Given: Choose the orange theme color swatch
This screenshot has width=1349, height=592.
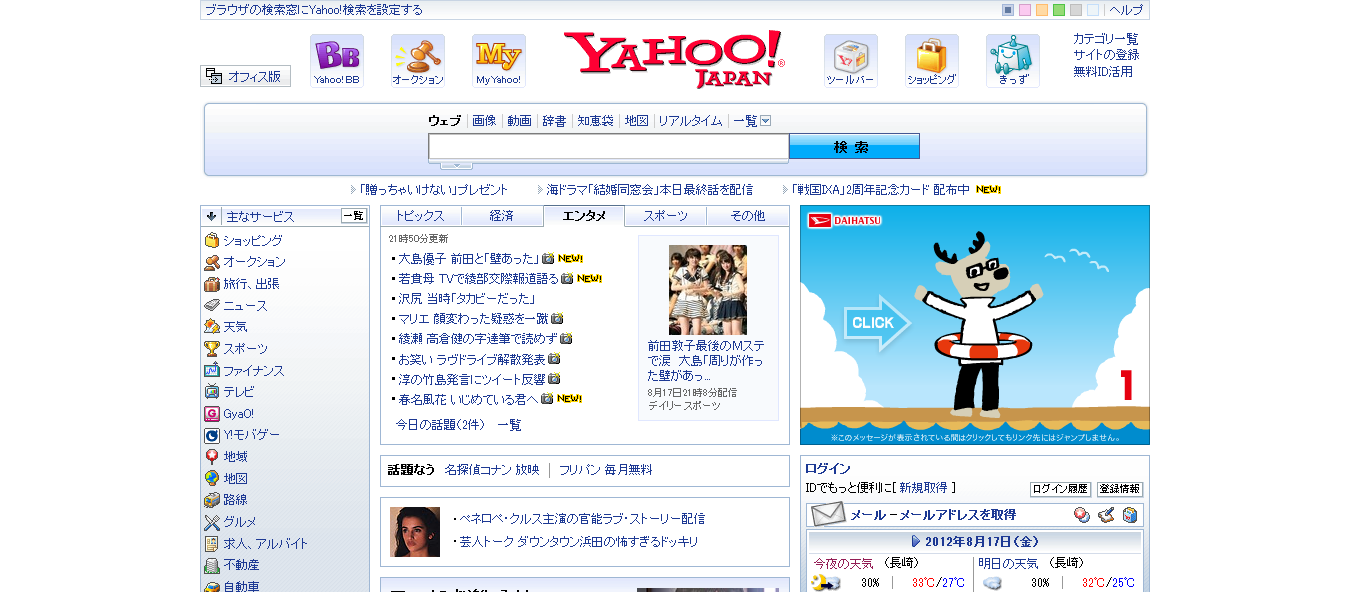Looking at the screenshot, I should pyautogui.click(x=1042, y=10).
